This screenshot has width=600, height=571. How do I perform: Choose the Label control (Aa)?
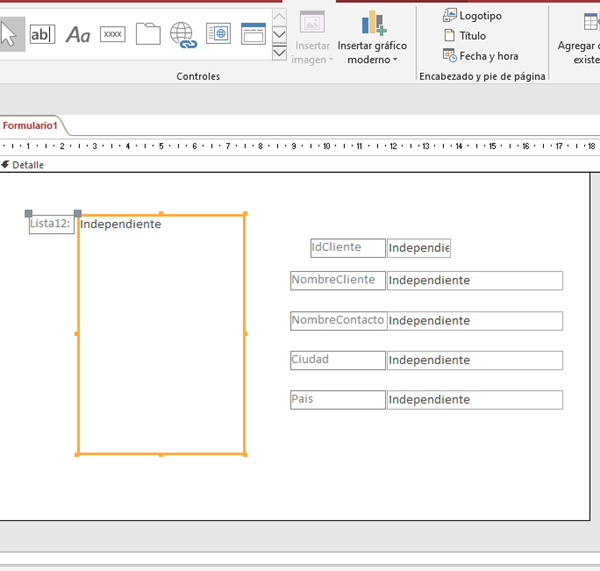78,35
